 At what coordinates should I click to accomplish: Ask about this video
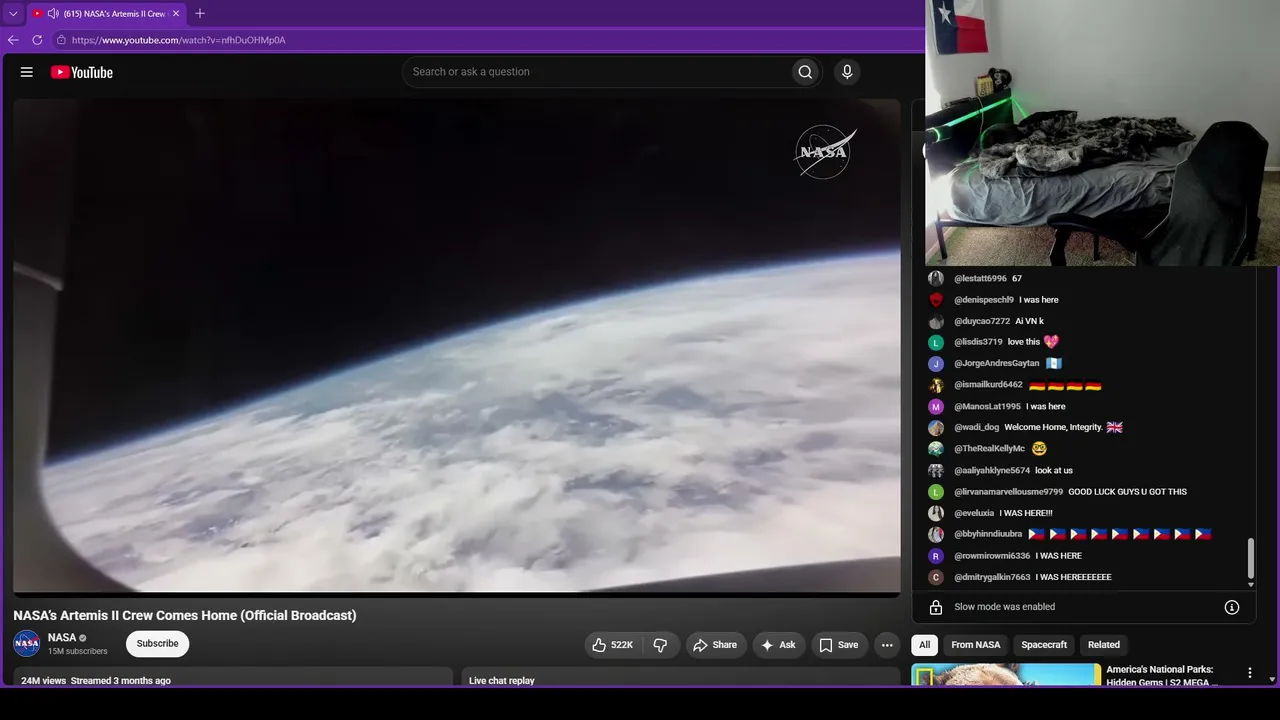click(x=779, y=645)
